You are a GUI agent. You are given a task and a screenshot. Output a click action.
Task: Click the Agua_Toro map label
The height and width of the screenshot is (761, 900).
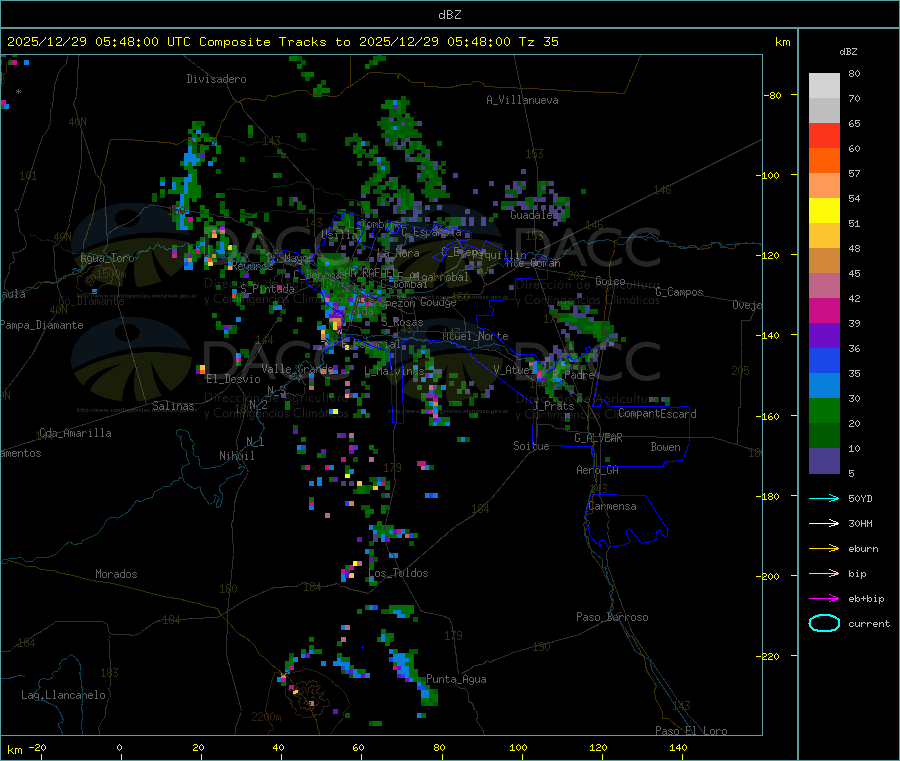(107, 258)
